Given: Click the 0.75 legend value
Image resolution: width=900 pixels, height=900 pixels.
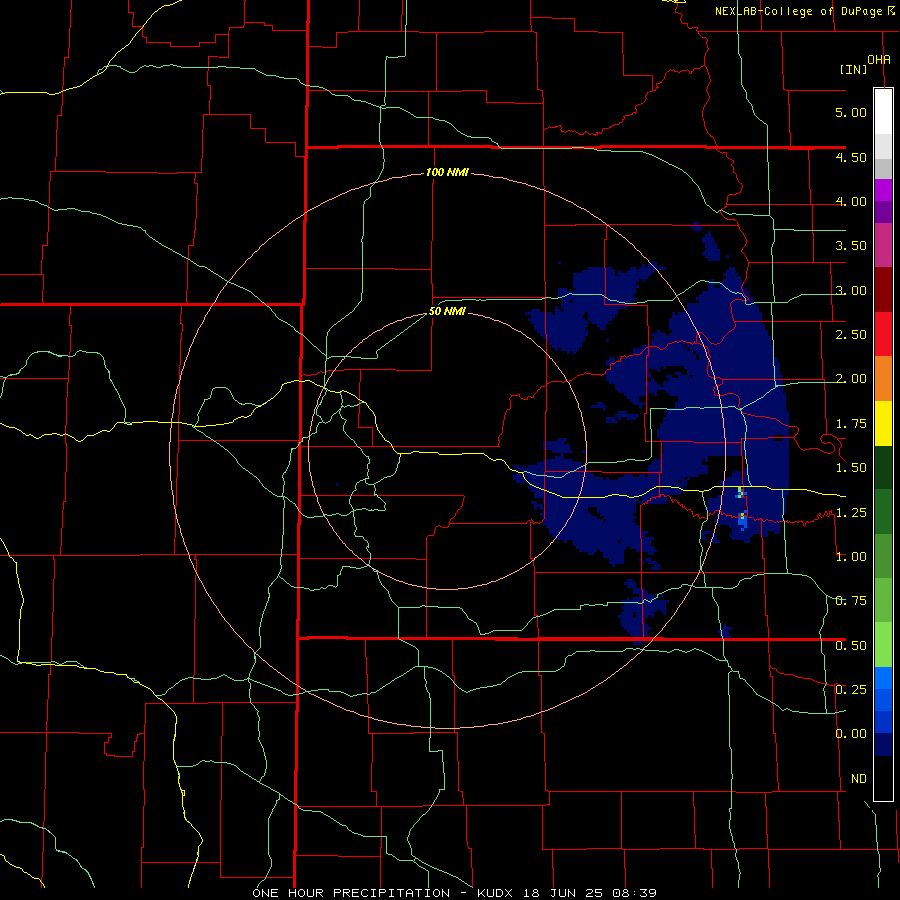Looking at the screenshot, I should (851, 601).
